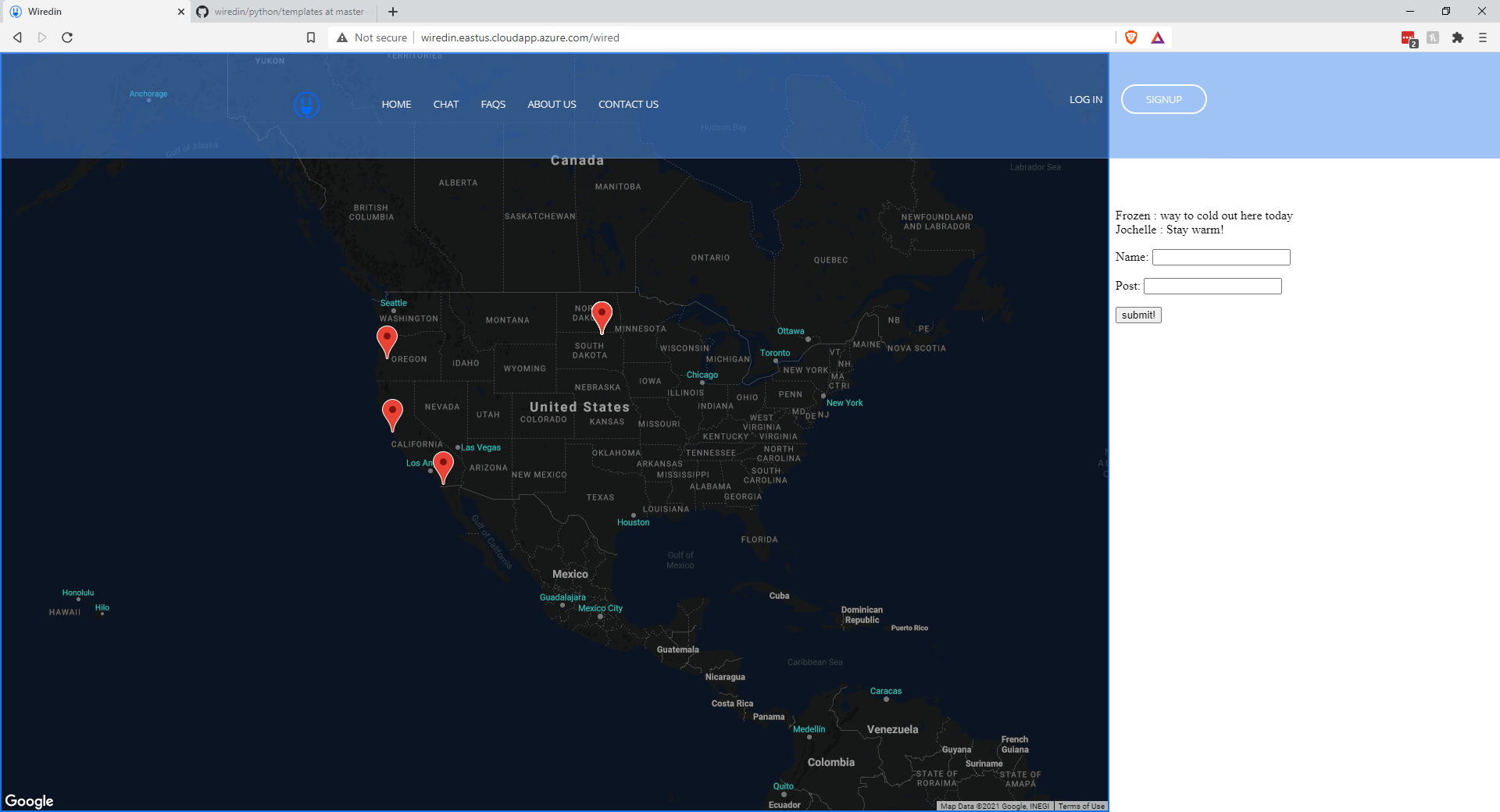This screenshot has height=812, width=1500.
Task: Click the browser forward arrow
Action: click(x=42, y=37)
